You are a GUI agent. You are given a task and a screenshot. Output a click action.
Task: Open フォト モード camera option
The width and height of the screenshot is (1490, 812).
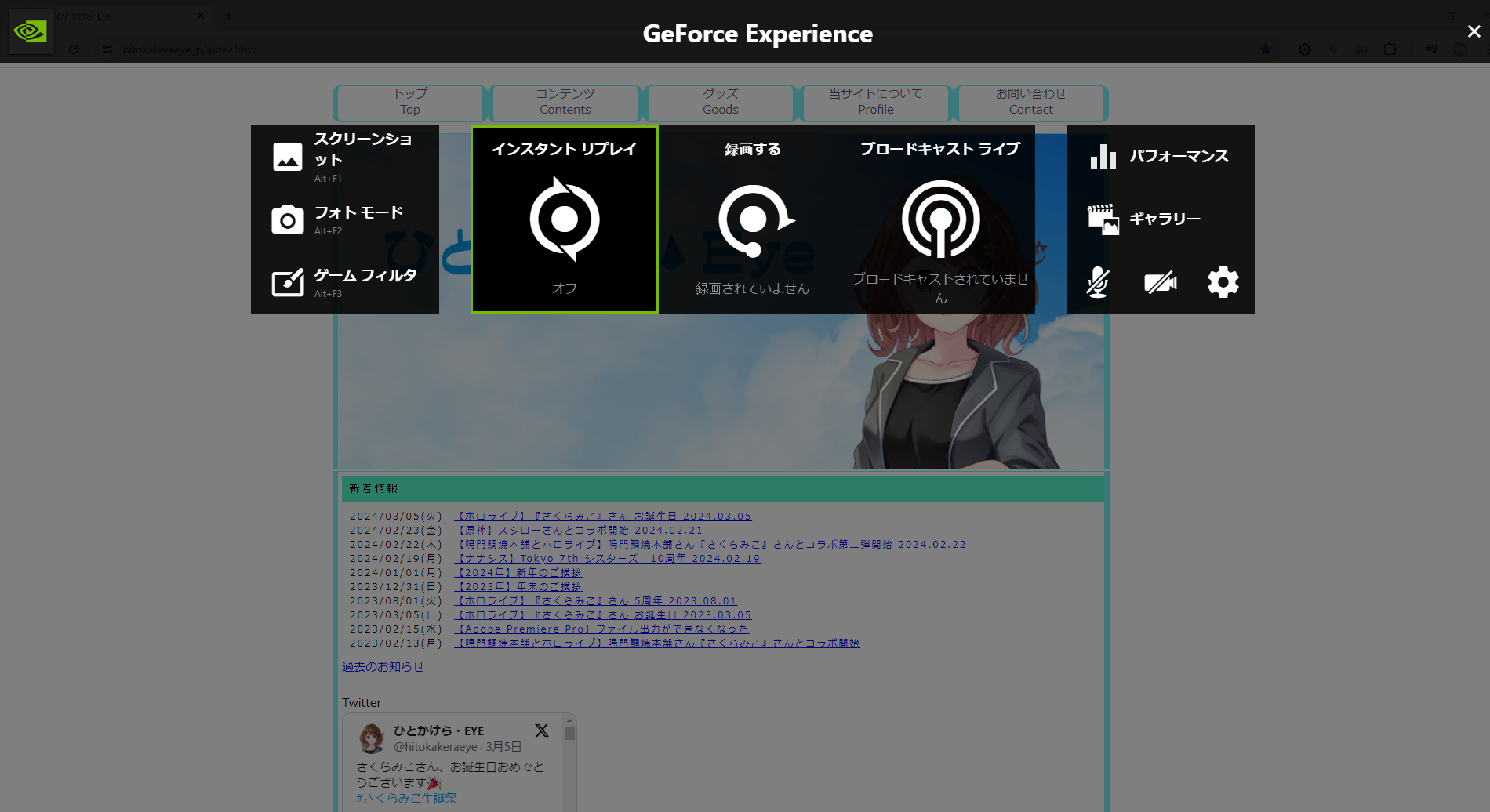[x=343, y=219]
